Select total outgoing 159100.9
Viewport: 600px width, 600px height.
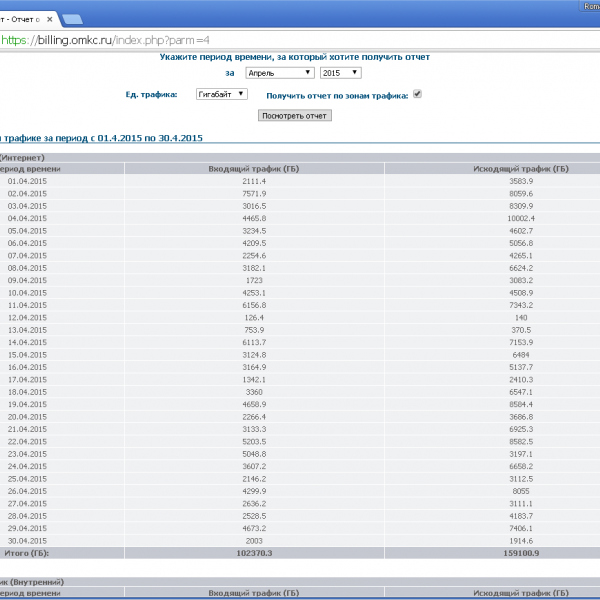click(x=521, y=553)
